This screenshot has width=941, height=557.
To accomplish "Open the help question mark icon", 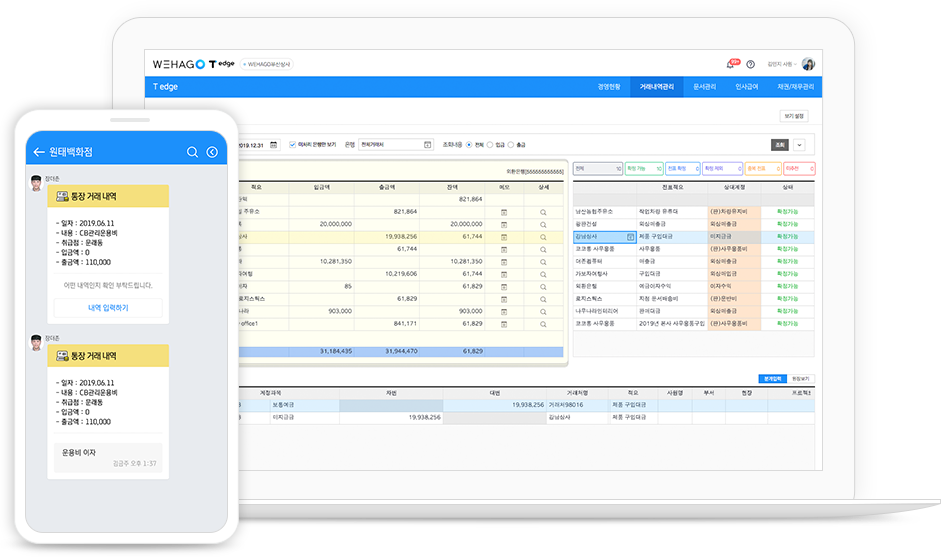I will [750, 64].
